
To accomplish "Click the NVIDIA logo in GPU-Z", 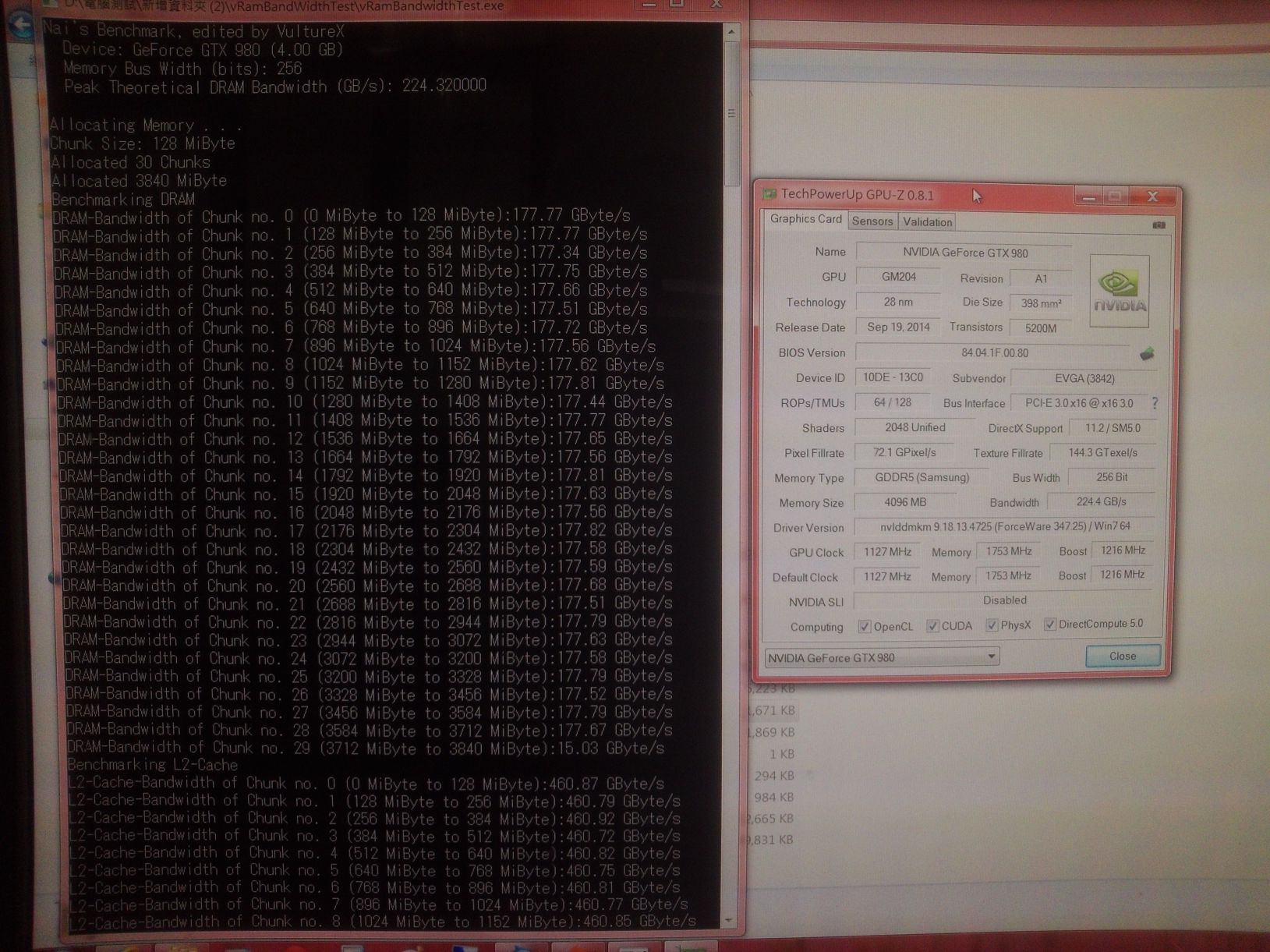I will [x=1120, y=291].
